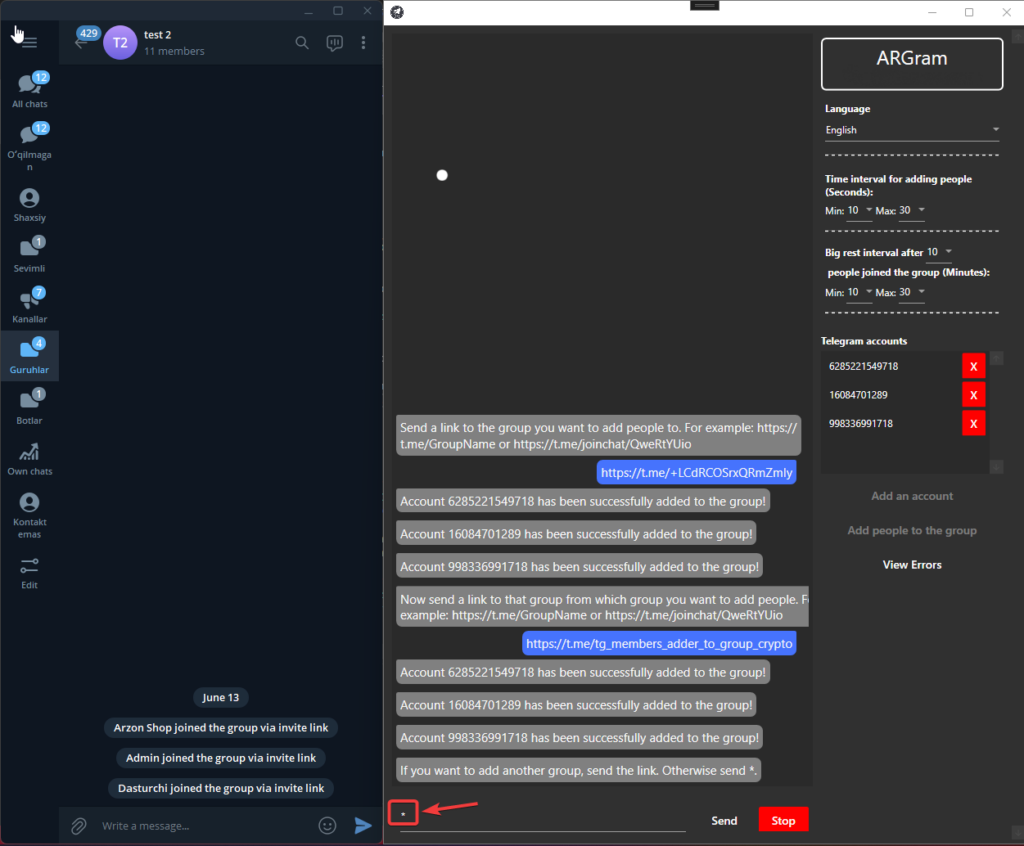
Task: Remove account 16084701289 with red X
Action: (x=973, y=395)
